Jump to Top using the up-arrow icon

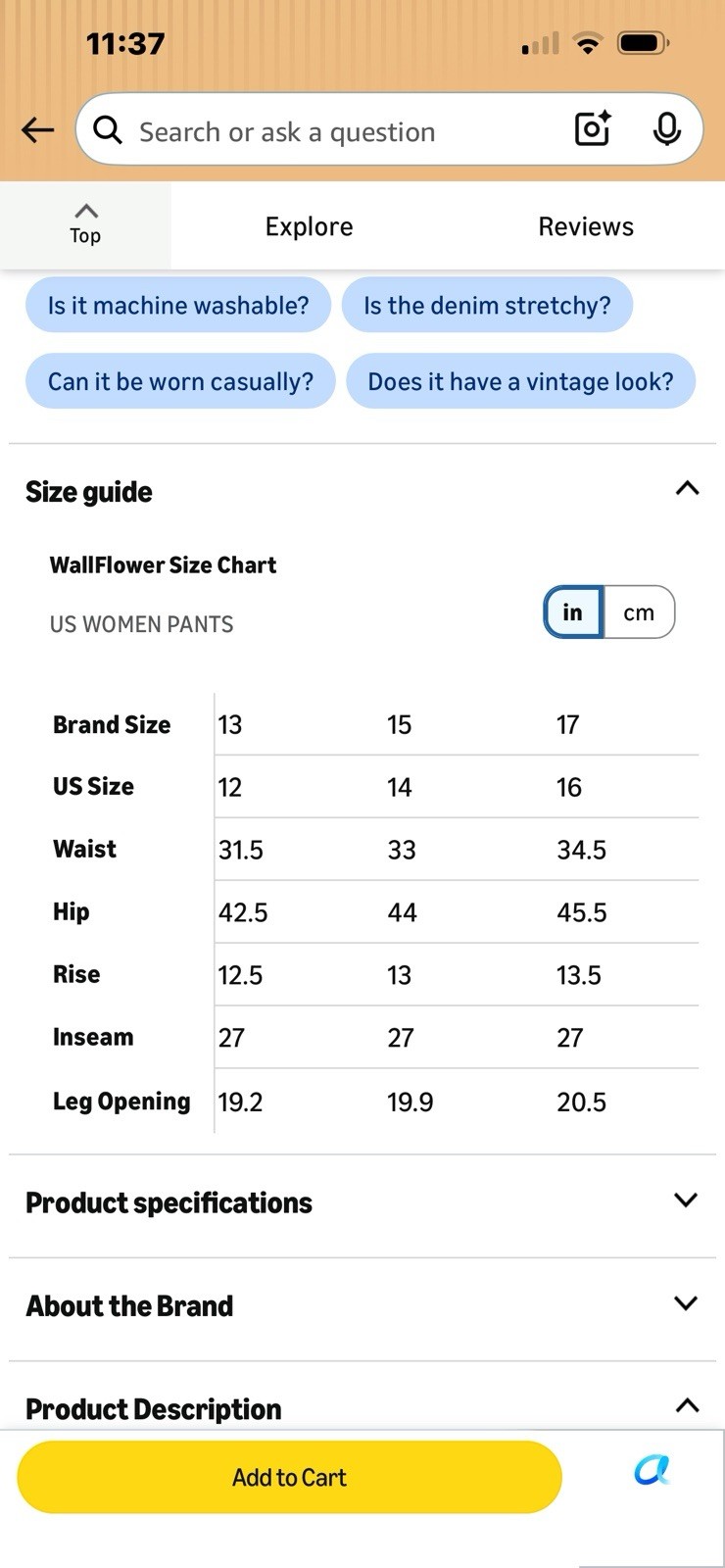pos(85,223)
